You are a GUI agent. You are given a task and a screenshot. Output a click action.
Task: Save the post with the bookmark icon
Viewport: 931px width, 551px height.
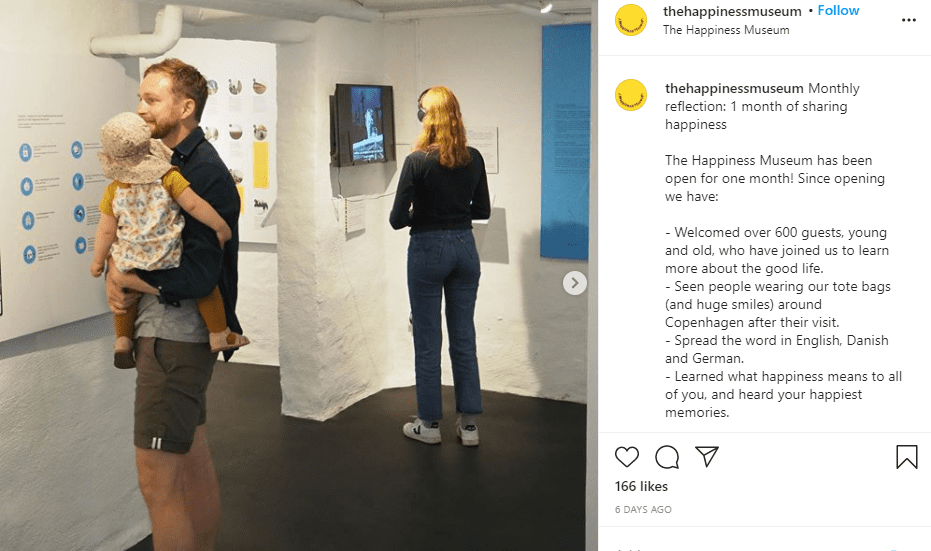tap(907, 457)
